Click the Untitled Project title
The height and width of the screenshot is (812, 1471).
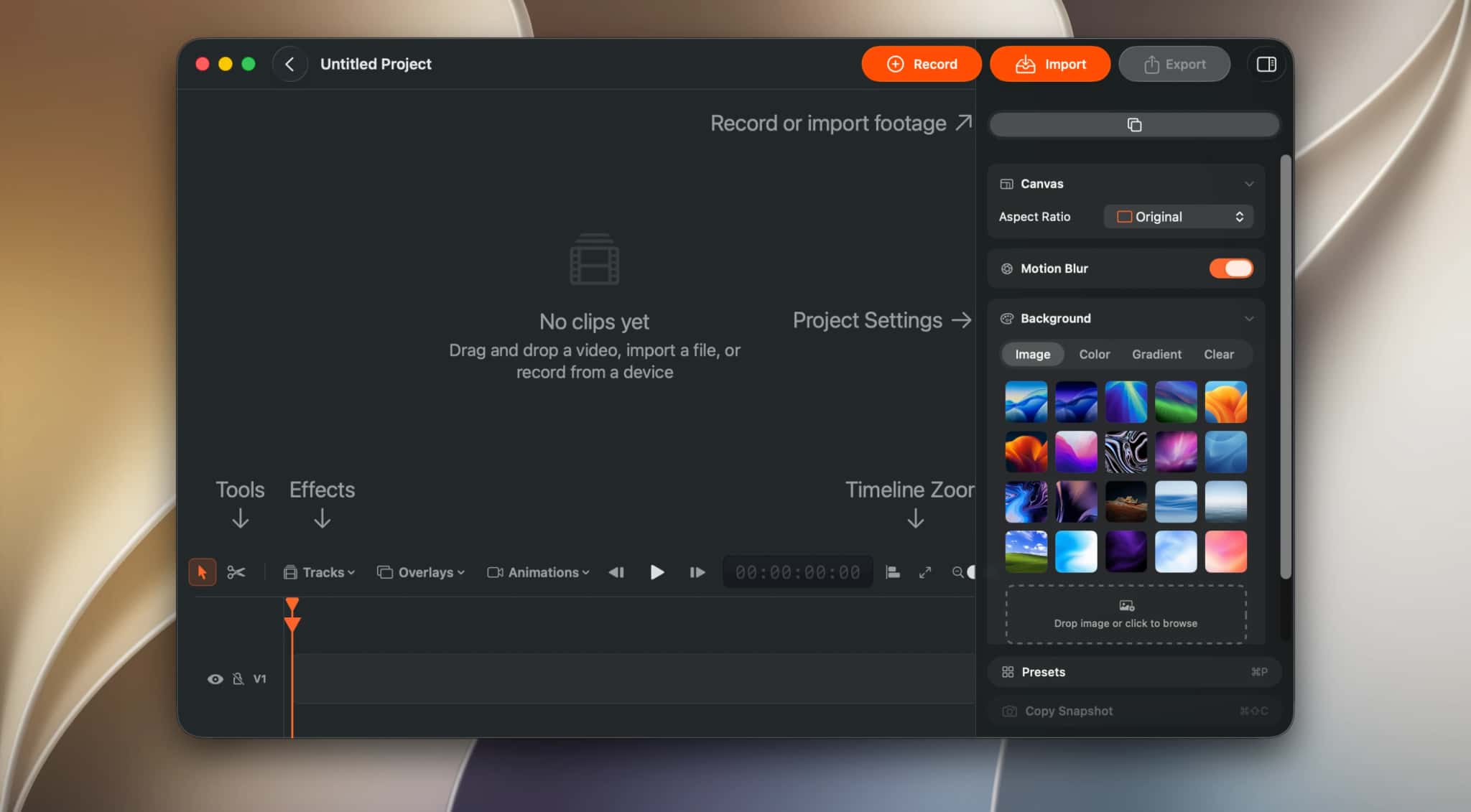(376, 64)
